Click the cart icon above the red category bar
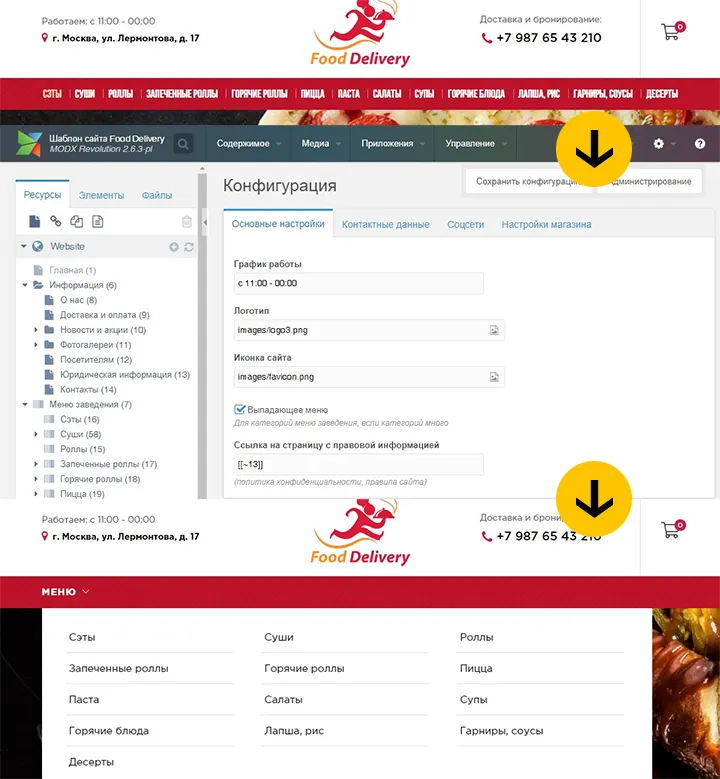 tap(673, 31)
